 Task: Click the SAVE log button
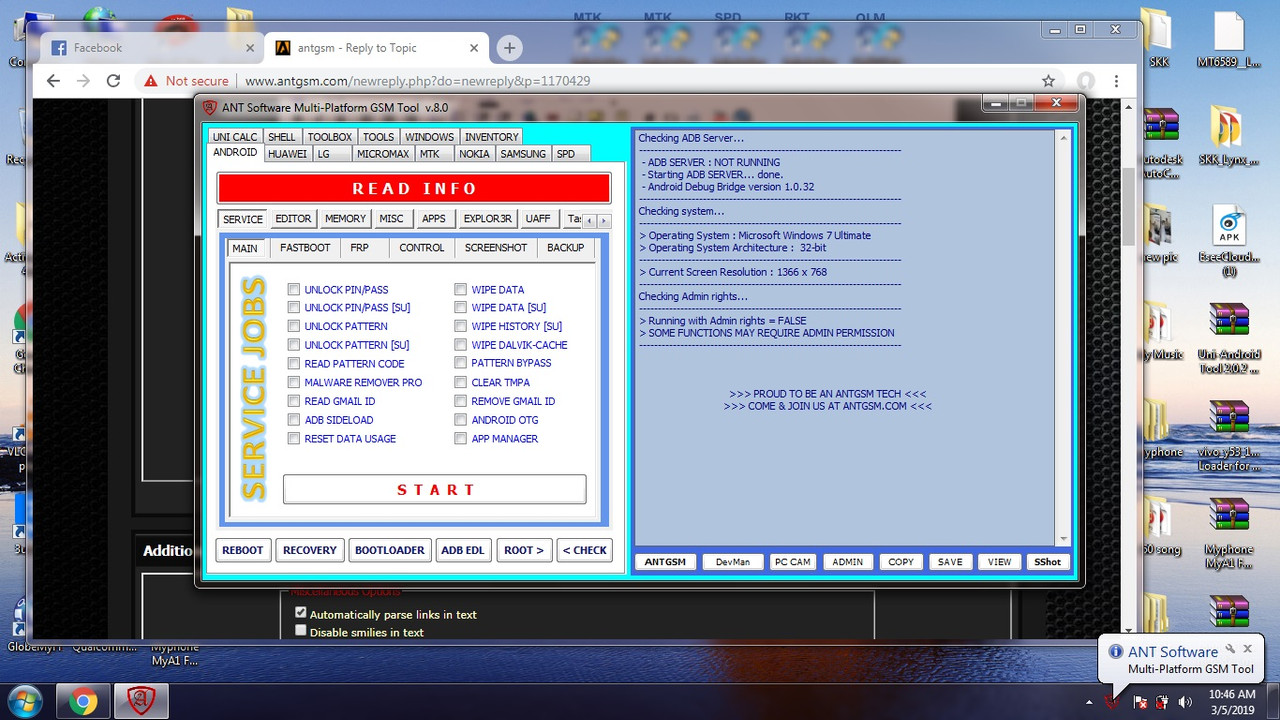coord(950,562)
